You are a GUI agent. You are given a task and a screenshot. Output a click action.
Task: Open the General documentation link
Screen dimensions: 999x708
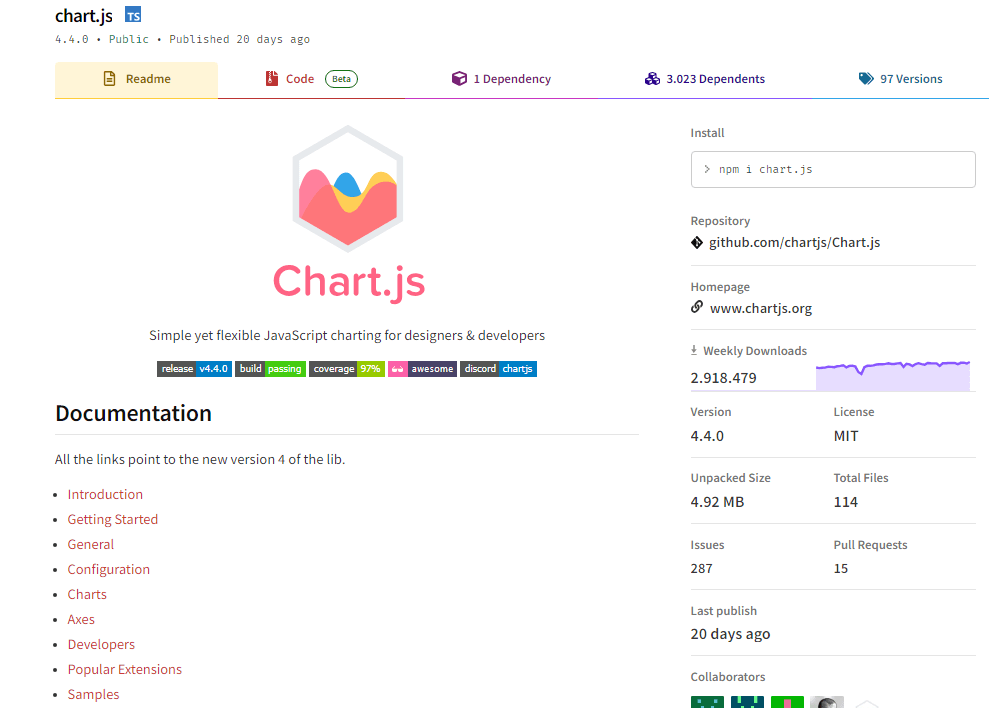pos(90,545)
